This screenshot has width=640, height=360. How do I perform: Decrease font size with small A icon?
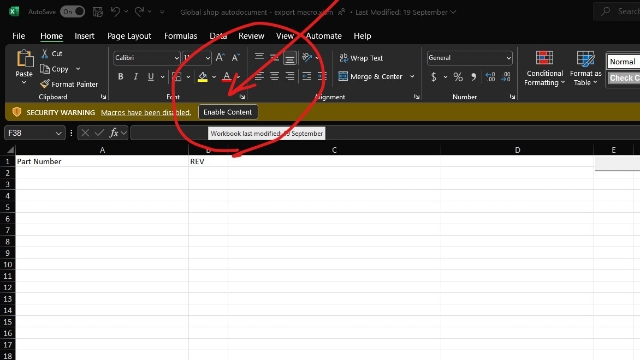pos(236,58)
